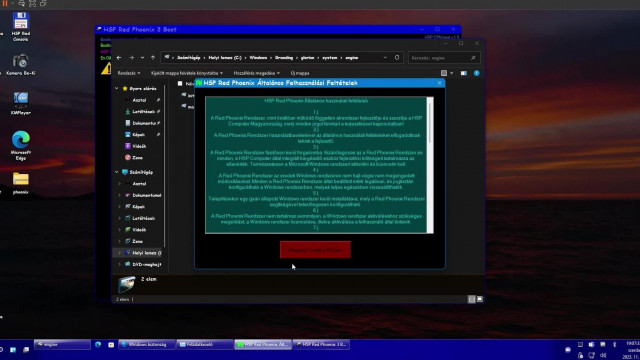The height and width of the screenshot is (360, 640).
Task: Open Edge from the taskbar
Action: 98,344
